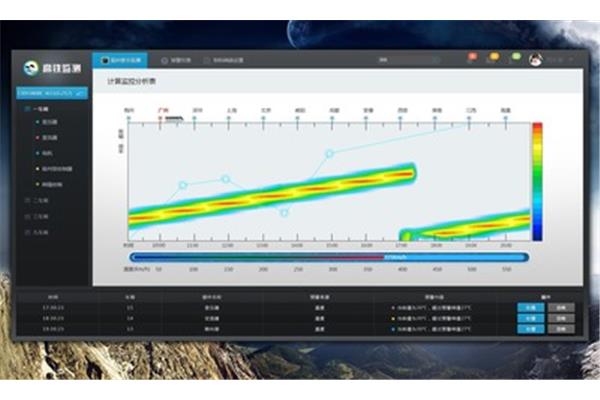
Task: Select the sidebar item with red dot
Action: (47, 138)
